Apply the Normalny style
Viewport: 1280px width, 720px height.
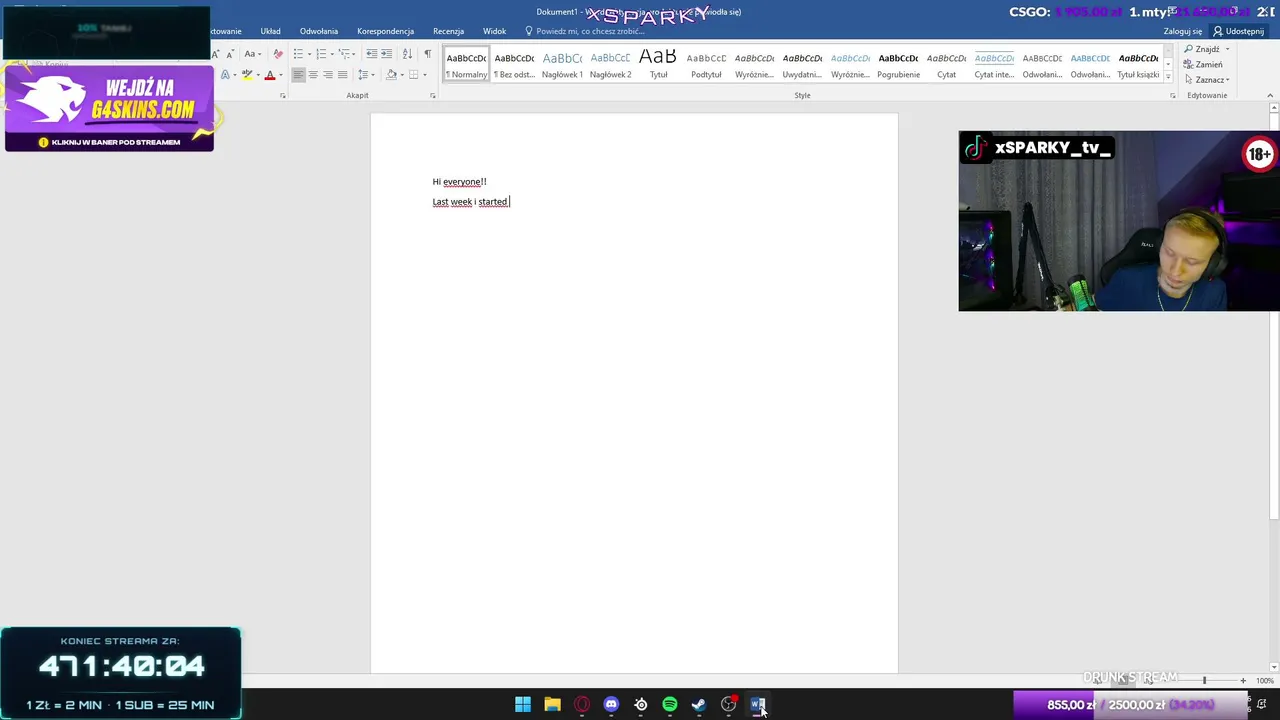coord(467,65)
